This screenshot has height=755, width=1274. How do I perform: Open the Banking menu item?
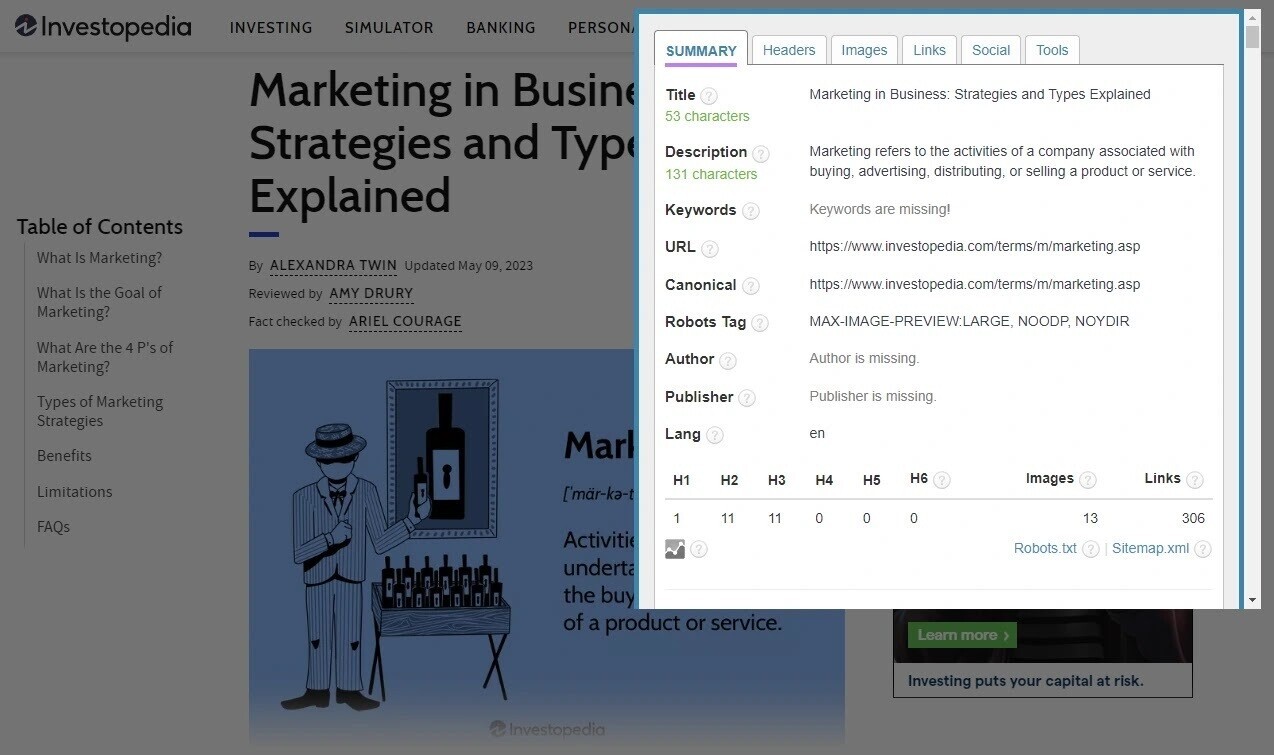tap(501, 28)
